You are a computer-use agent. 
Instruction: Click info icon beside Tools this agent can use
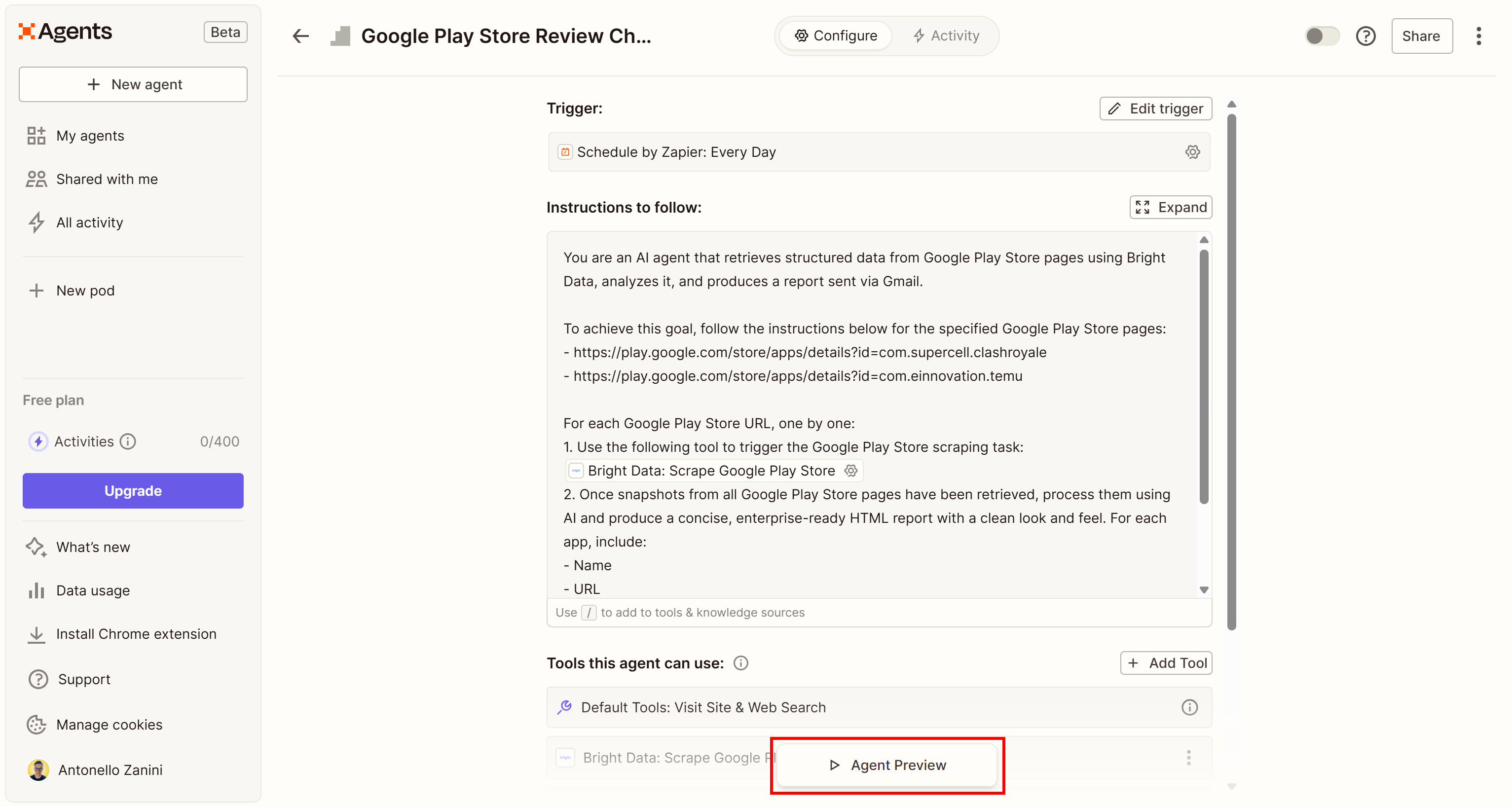point(741,663)
